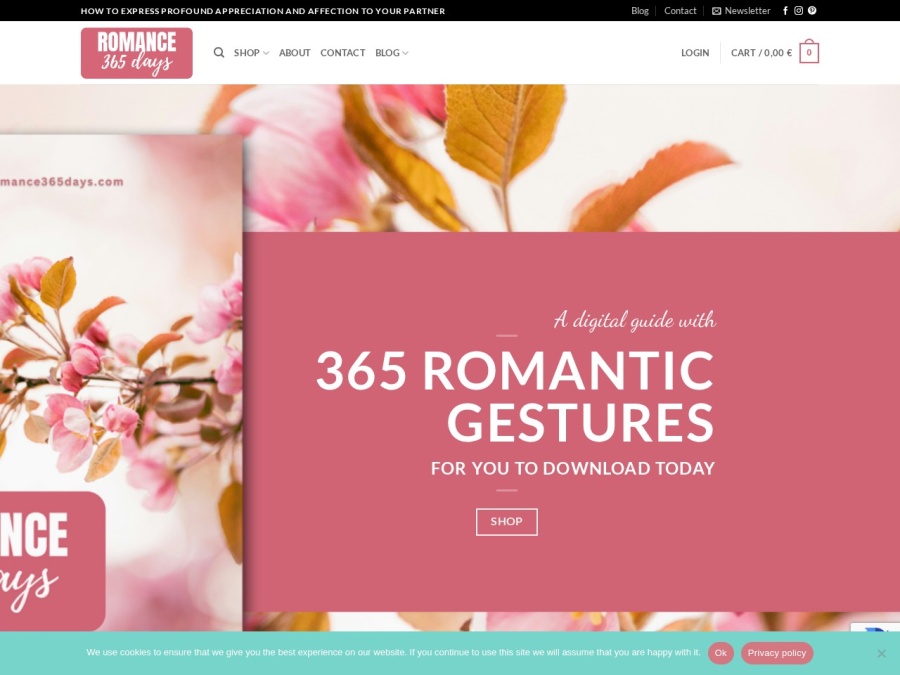
Task: Open Blog link in top bar
Action: coord(640,11)
